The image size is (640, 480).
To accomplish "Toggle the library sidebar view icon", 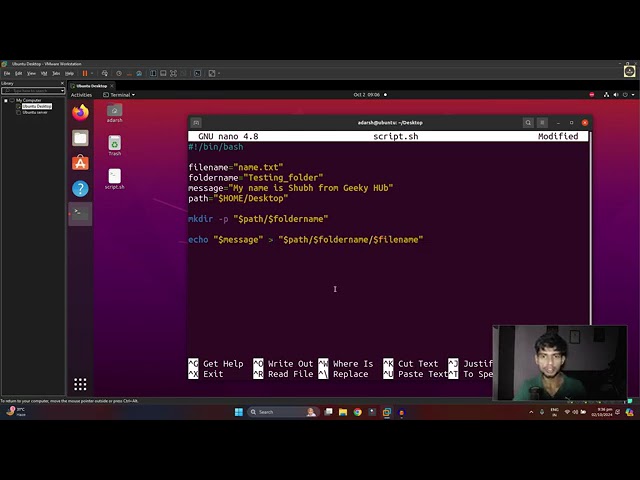I will click(153, 73).
